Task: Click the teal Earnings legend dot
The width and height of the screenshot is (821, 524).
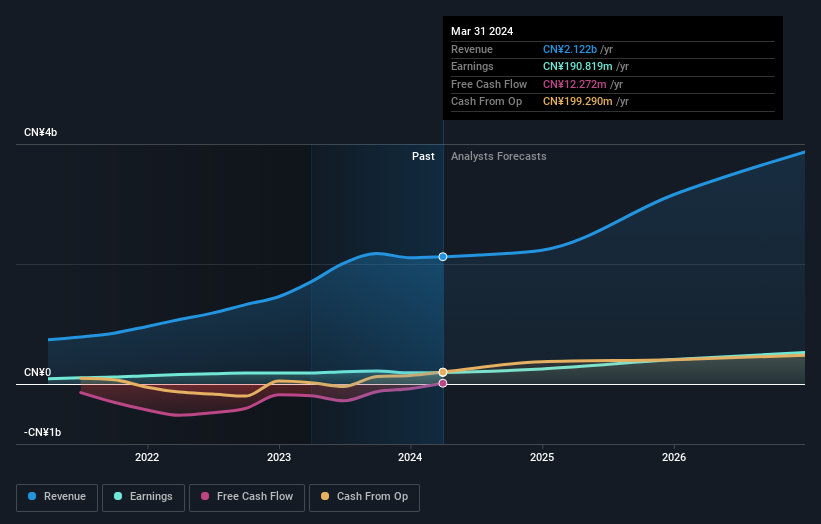Action: point(118,496)
